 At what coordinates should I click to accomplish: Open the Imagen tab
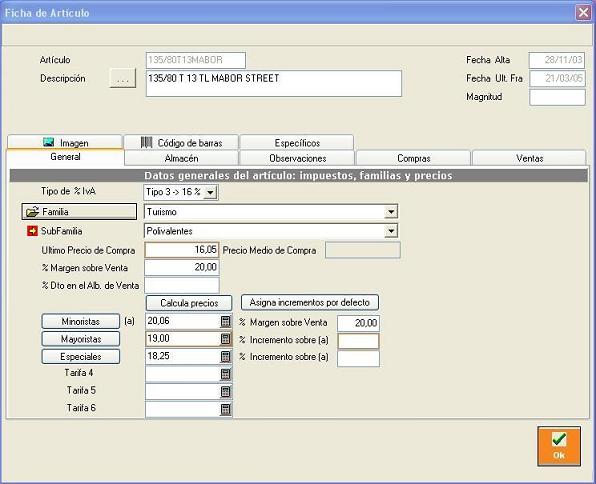point(65,143)
